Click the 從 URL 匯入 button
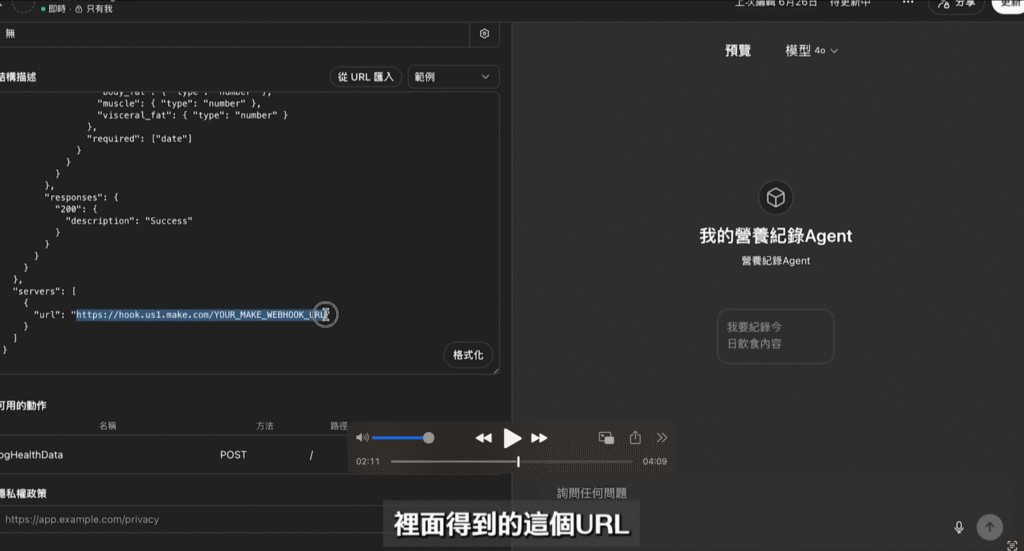Viewport: 1024px width, 551px height. [365, 77]
